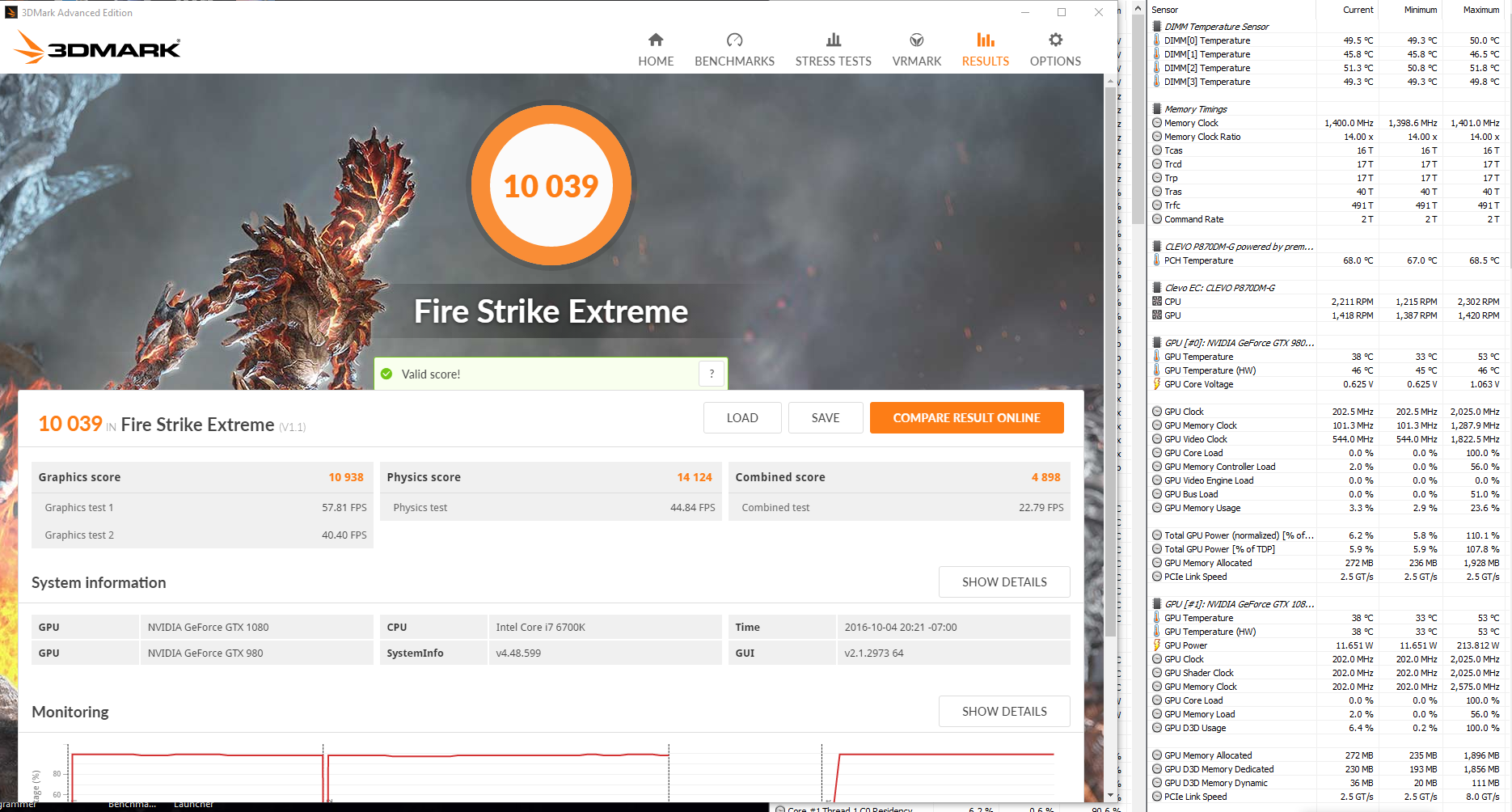
Task: Click the scroll-up arrow of 3DMark scrollbar
Action: (x=1111, y=81)
